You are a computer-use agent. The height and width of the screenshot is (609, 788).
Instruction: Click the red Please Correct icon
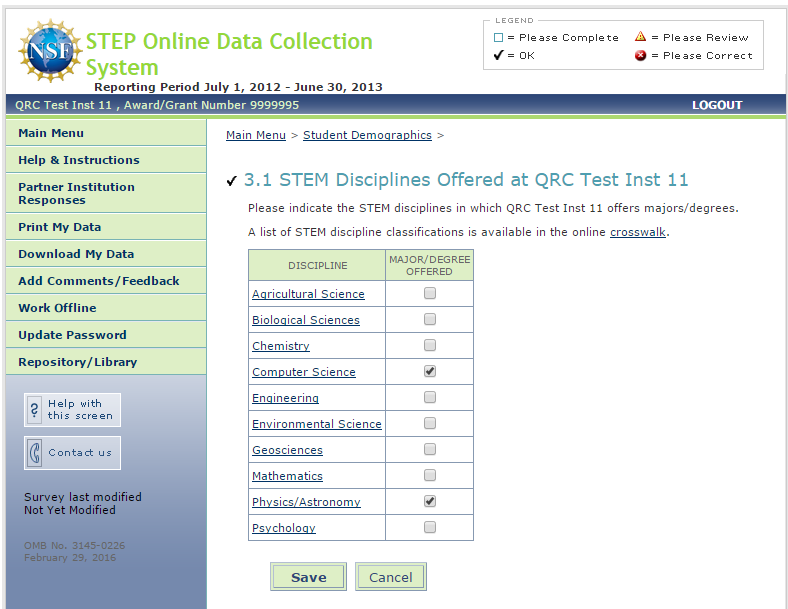(640, 55)
